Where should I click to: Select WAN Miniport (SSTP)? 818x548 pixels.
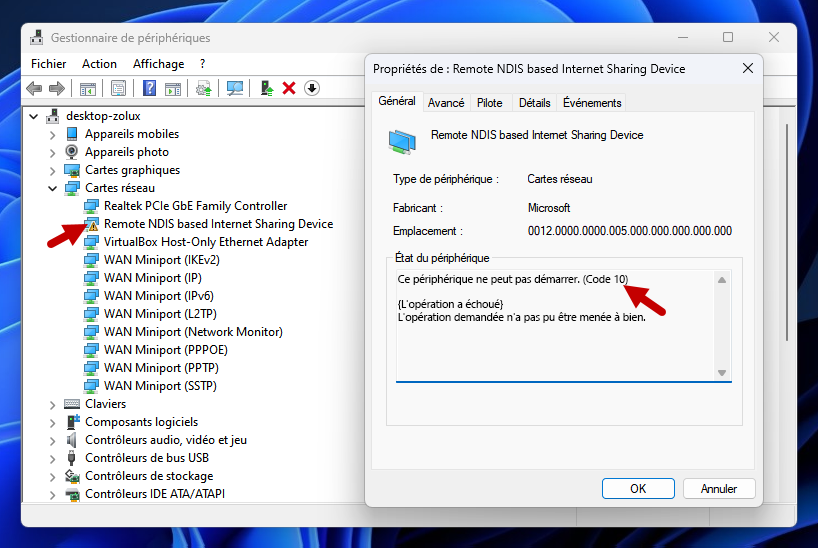160,386
